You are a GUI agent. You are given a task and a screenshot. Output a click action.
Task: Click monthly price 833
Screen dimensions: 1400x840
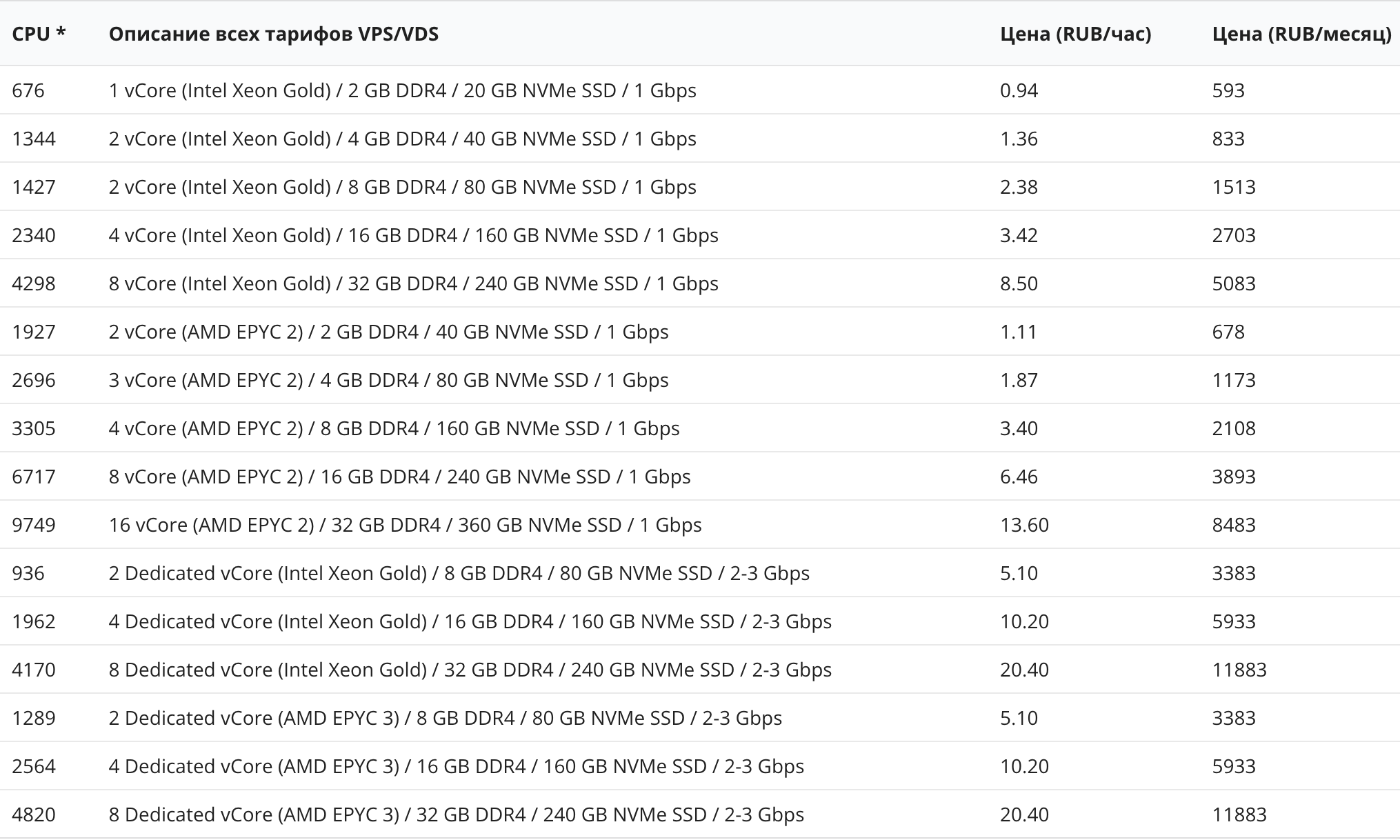[1228, 139]
